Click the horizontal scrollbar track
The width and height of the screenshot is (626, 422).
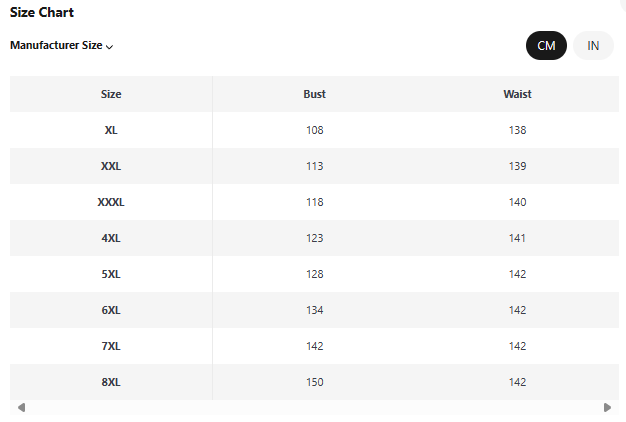pyautogui.click(x=314, y=407)
